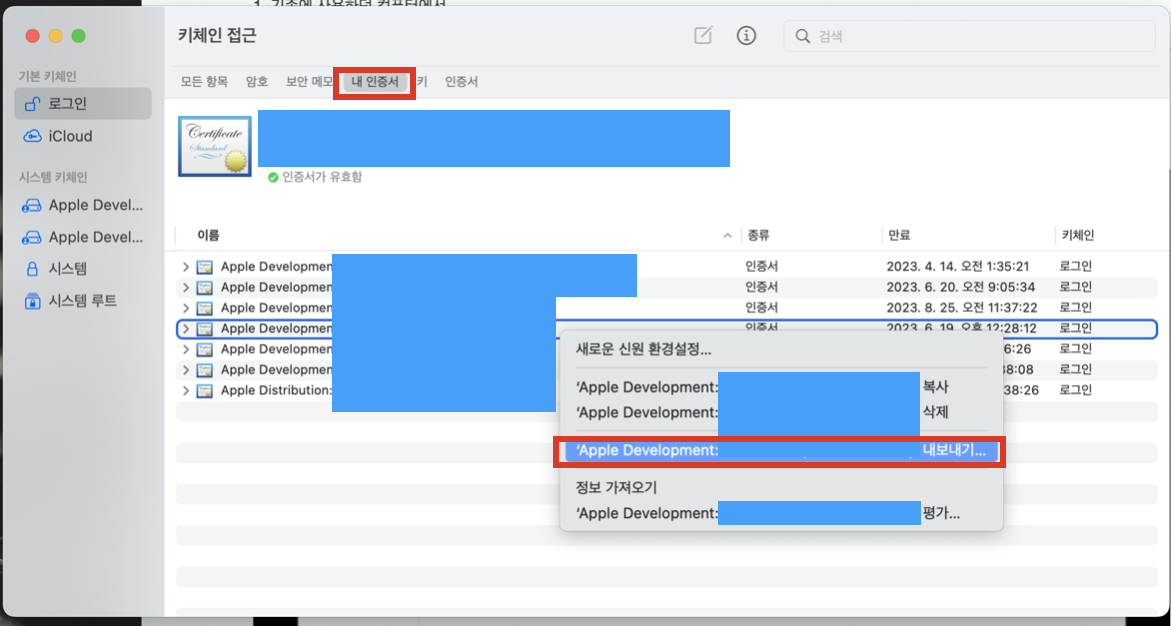Viewport: 1172px width, 626px height.
Task: Click the Apple Distribution row certificate icon
Action: 204,391
